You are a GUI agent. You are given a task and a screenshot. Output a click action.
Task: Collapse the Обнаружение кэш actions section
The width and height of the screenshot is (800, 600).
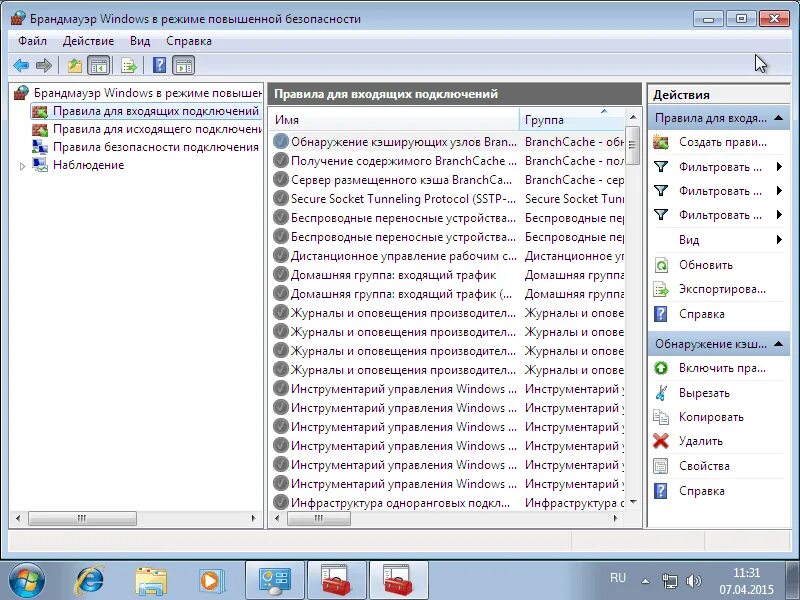pos(778,344)
